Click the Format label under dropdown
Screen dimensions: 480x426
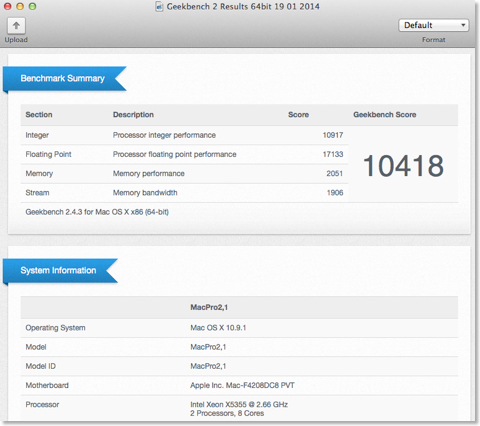click(434, 40)
